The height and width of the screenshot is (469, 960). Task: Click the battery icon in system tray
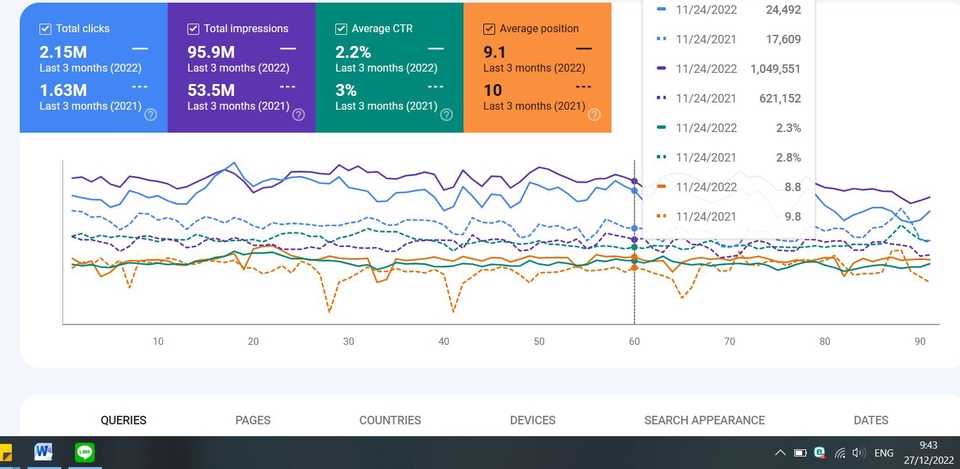(x=800, y=453)
